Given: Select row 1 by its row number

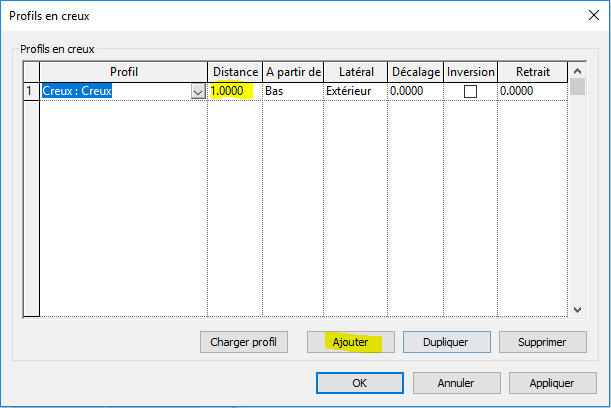Looking at the screenshot, I should click(x=30, y=91).
